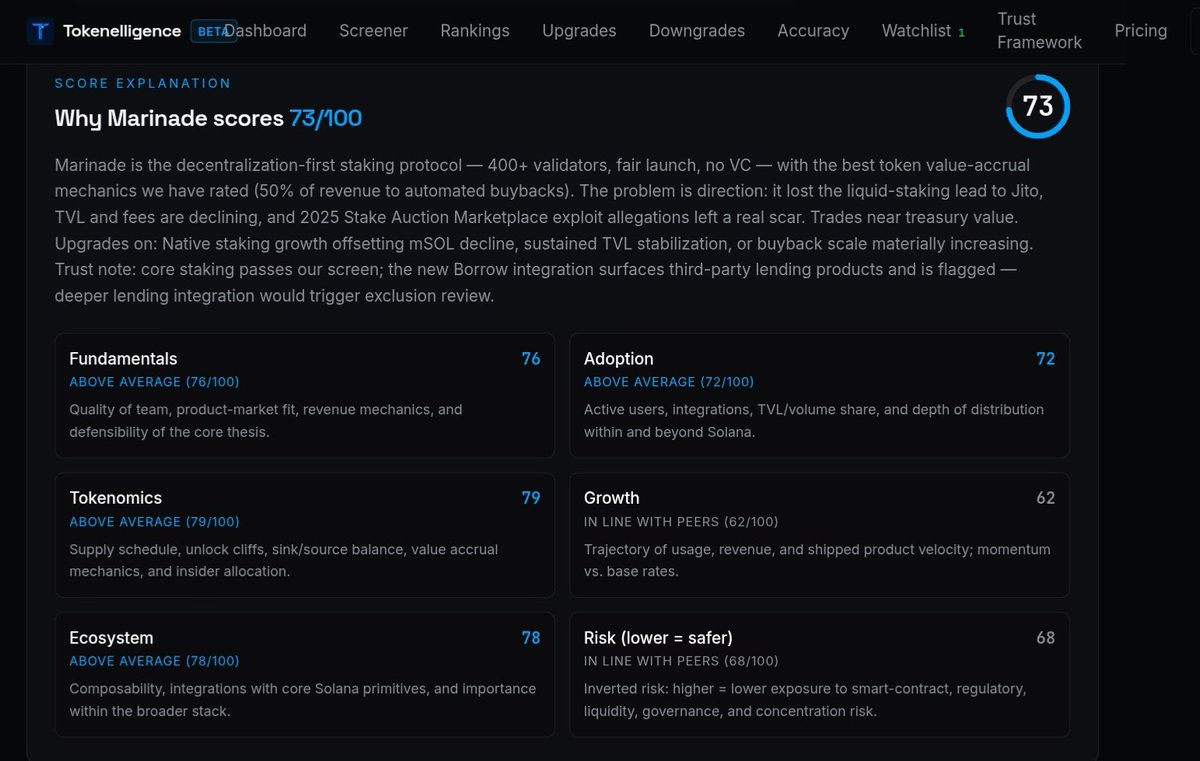Go to the Pricing page
The height and width of the screenshot is (761, 1200).
pos(1141,31)
